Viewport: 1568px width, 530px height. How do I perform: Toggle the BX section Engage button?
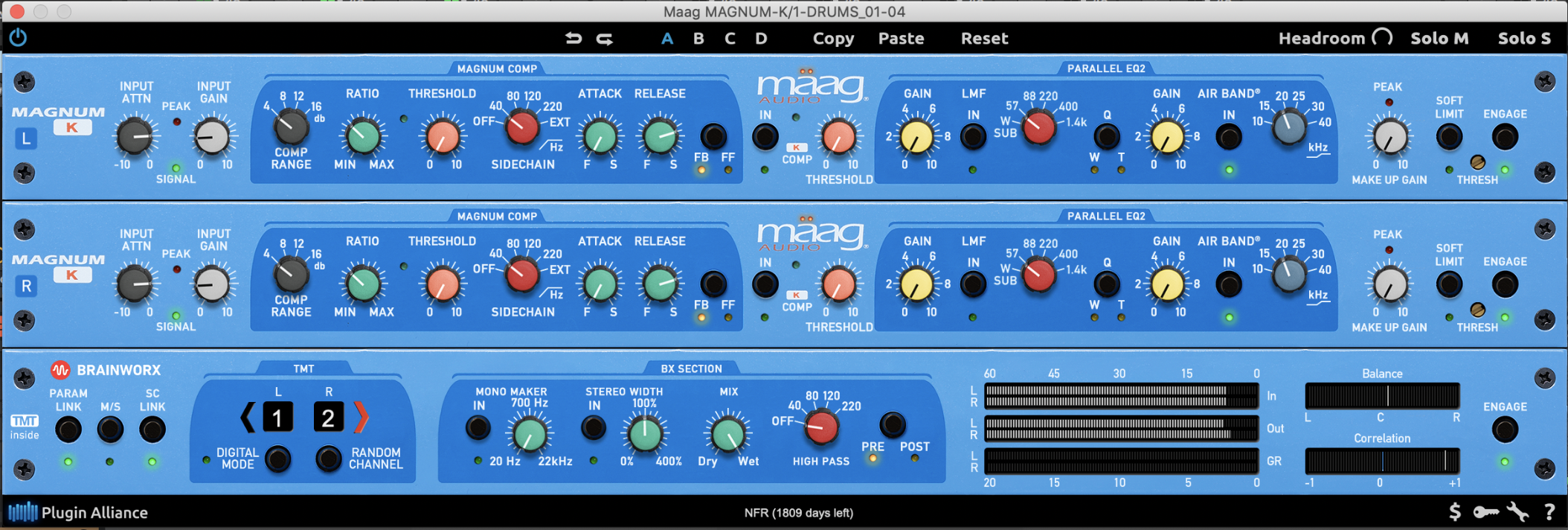tap(1505, 430)
